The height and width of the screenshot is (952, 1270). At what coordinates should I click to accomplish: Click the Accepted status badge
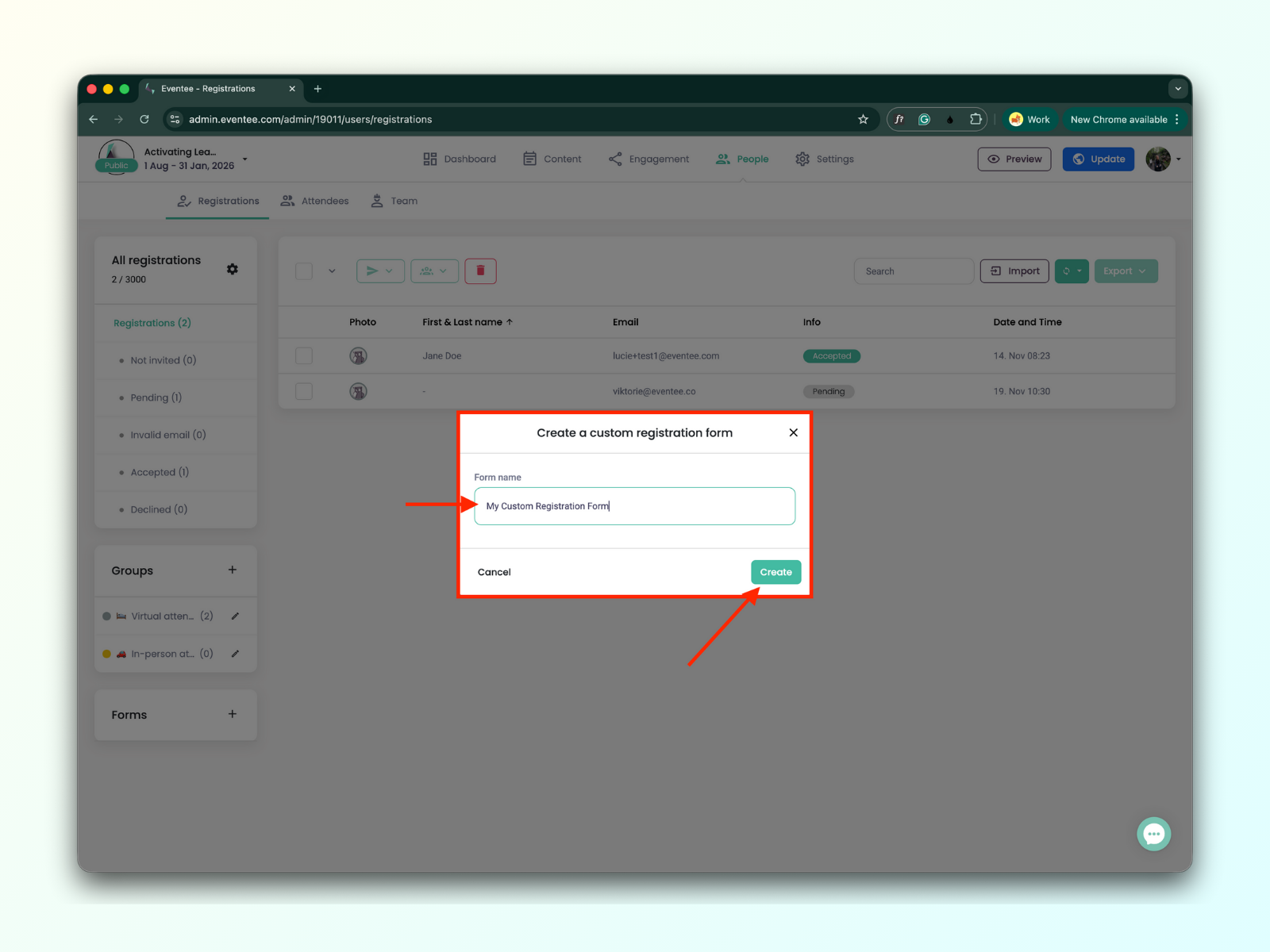[x=832, y=356]
